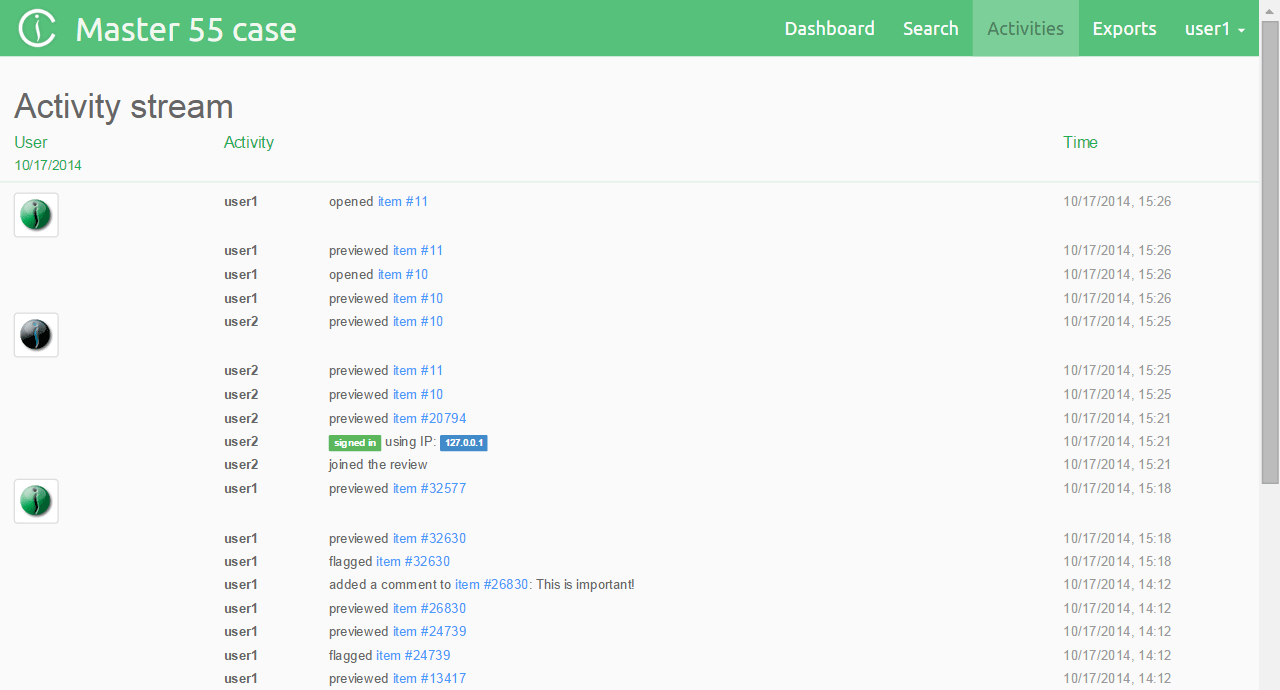The width and height of the screenshot is (1280, 690).
Task: Click the vertical scrollbar thumb
Action: tap(1269, 250)
